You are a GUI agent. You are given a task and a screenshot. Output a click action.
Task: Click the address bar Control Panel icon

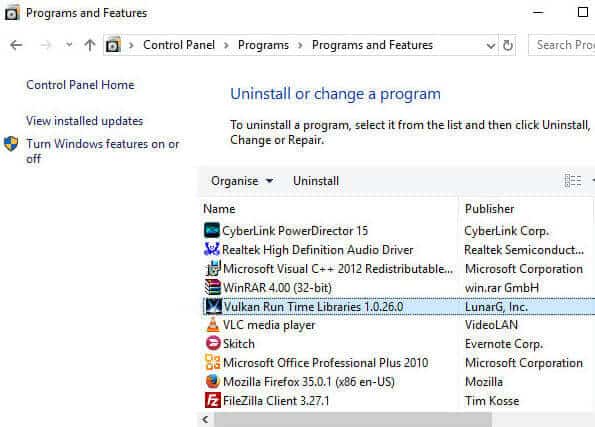(x=113, y=45)
